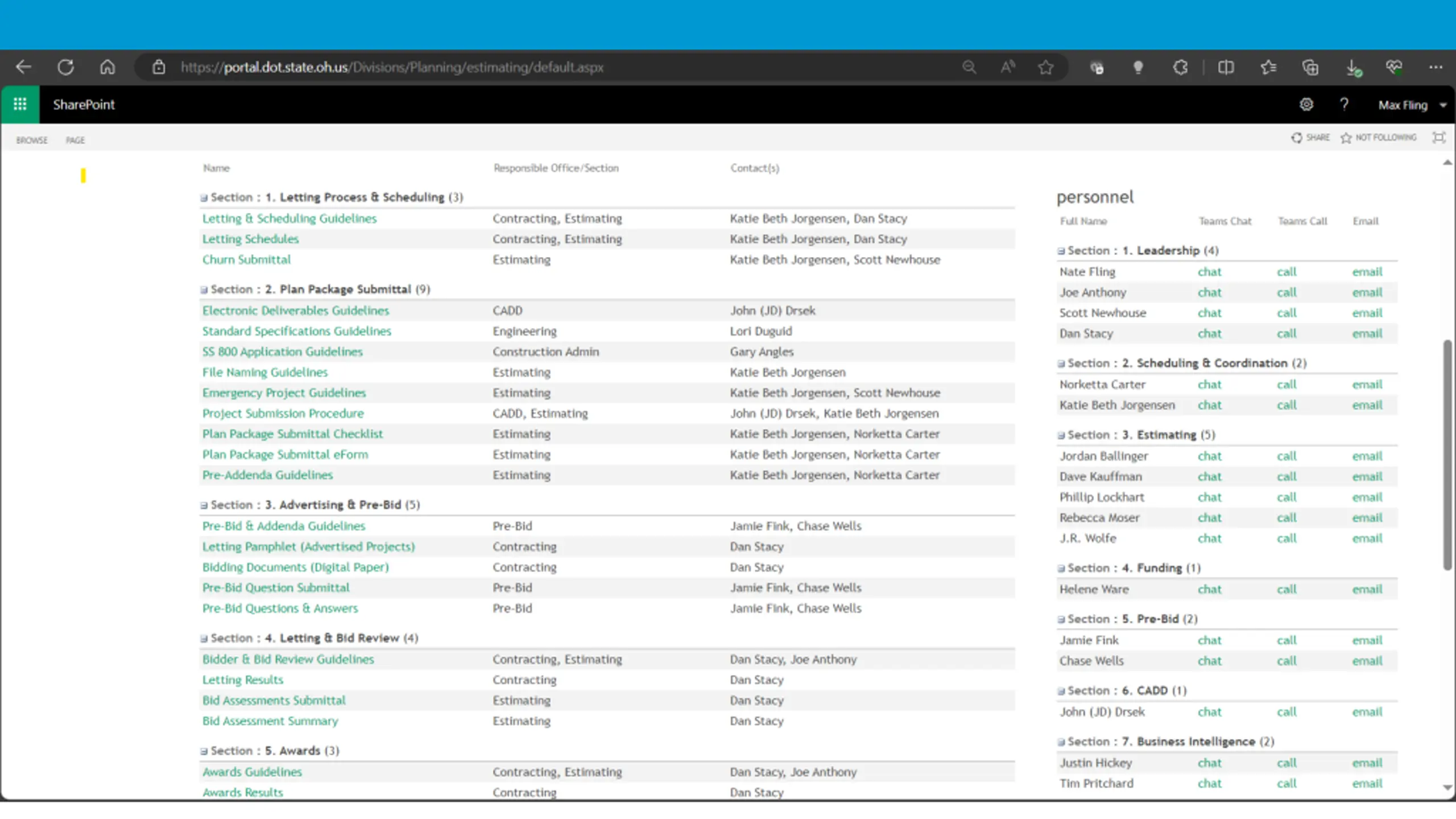Activate read aloud icon in address bar
This screenshot has width=1456, height=819.
(x=1008, y=67)
